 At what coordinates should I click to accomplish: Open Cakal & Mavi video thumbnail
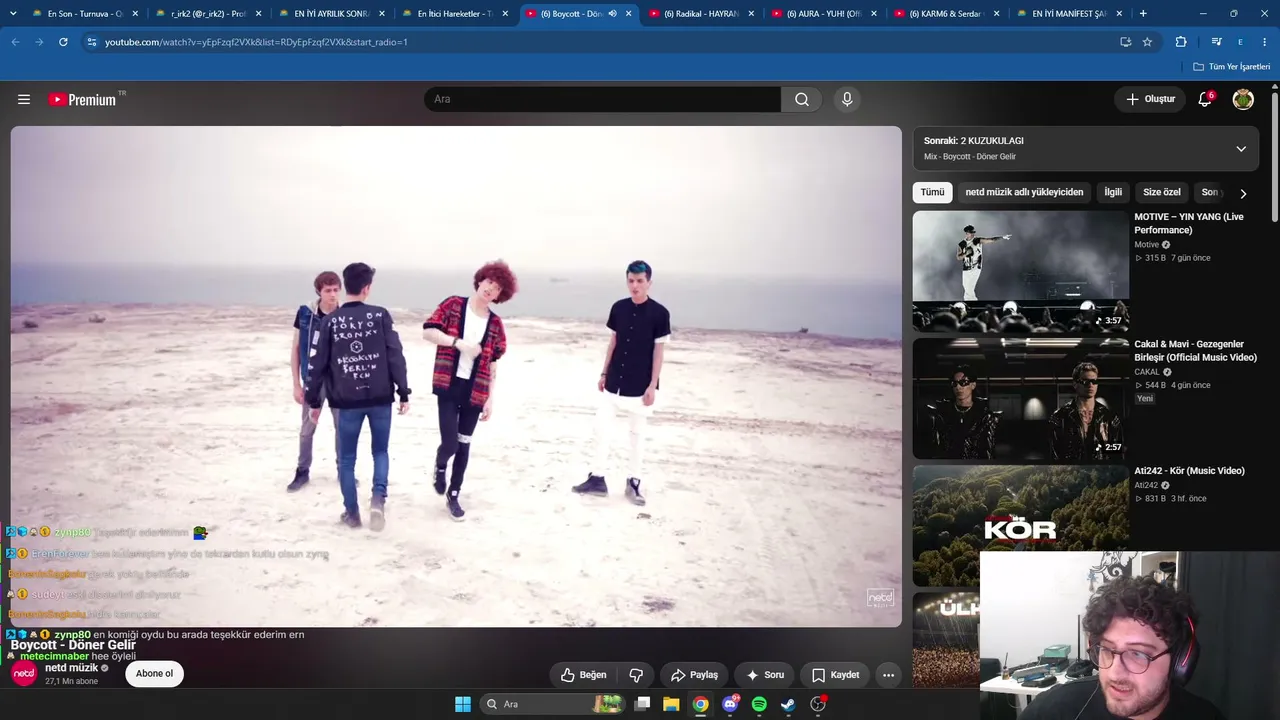point(1020,398)
